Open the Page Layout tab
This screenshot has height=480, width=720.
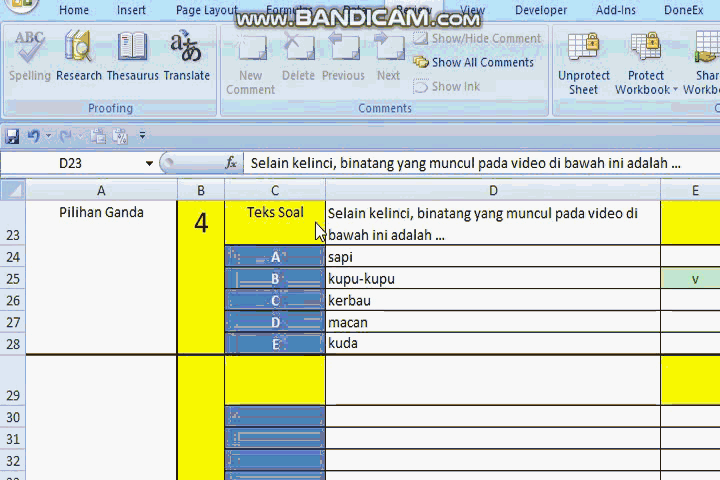(207, 10)
